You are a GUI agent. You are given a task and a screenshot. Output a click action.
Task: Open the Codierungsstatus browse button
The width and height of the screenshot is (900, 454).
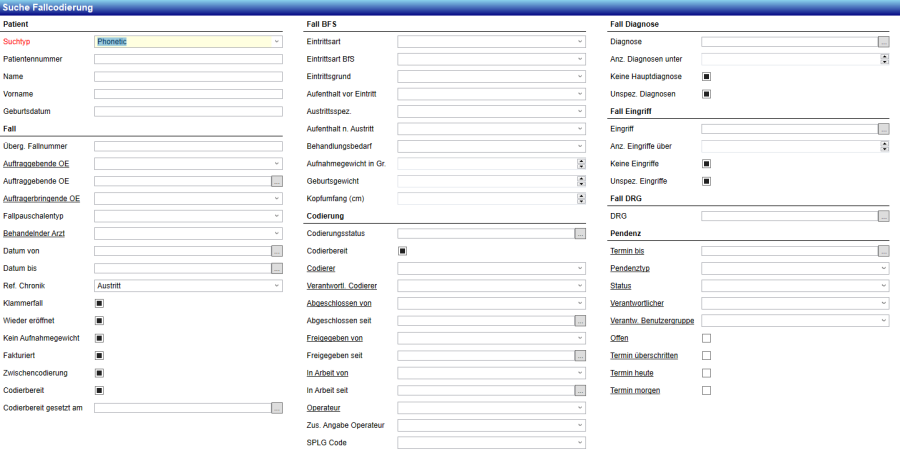580,234
